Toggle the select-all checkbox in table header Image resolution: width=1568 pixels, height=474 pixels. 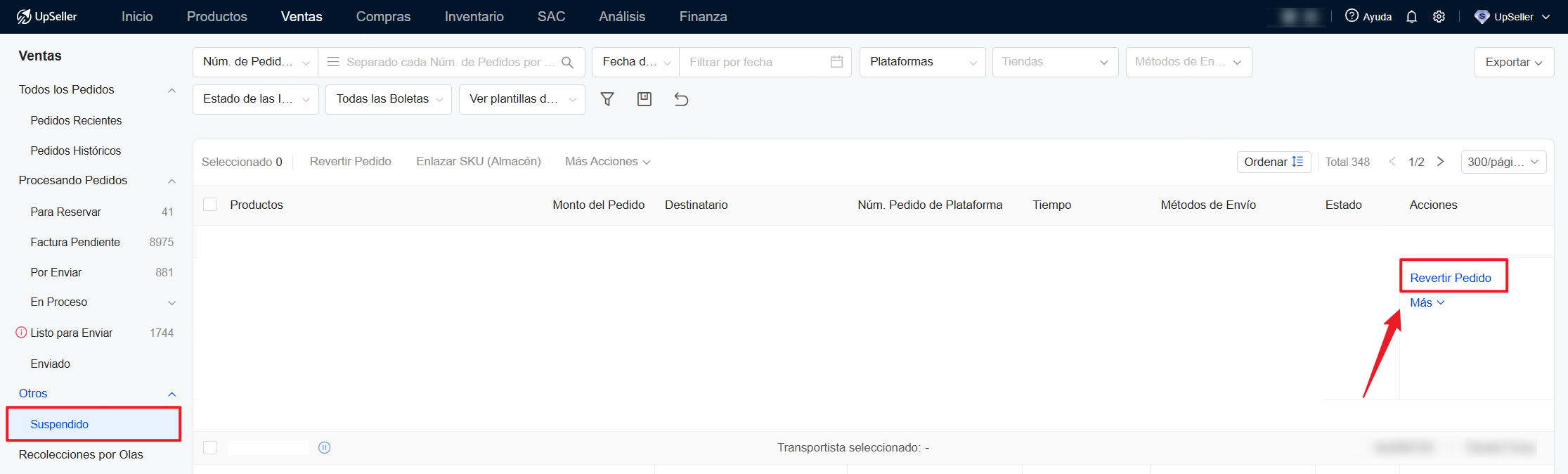209,205
